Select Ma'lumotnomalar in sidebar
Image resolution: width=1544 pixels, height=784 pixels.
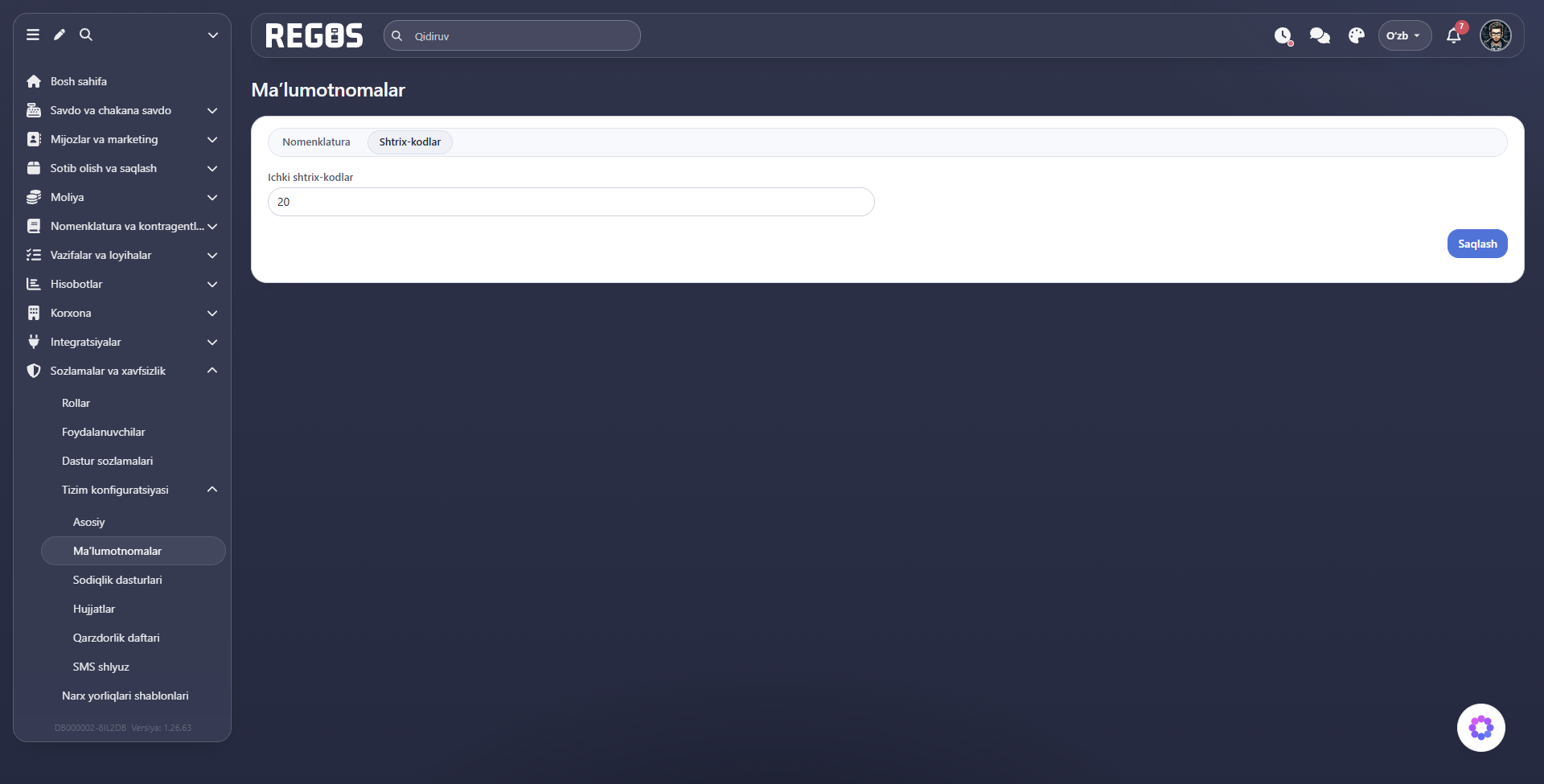tap(133, 551)
